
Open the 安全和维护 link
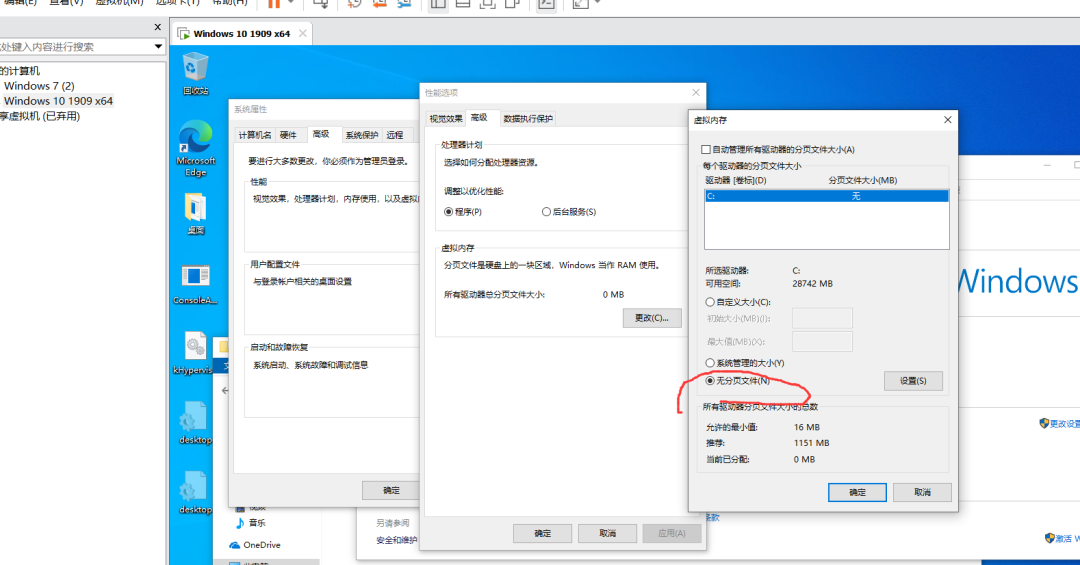[x=396, y=540]
